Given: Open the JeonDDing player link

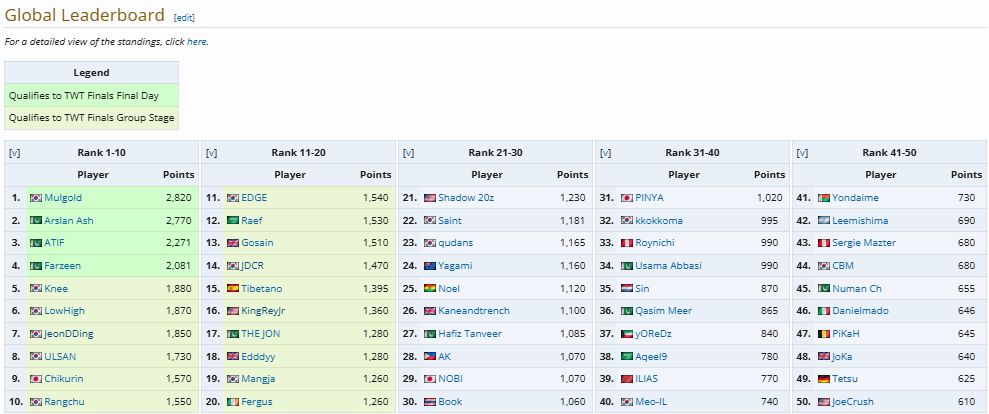Looking at the screenshot, I should [69, 334].
